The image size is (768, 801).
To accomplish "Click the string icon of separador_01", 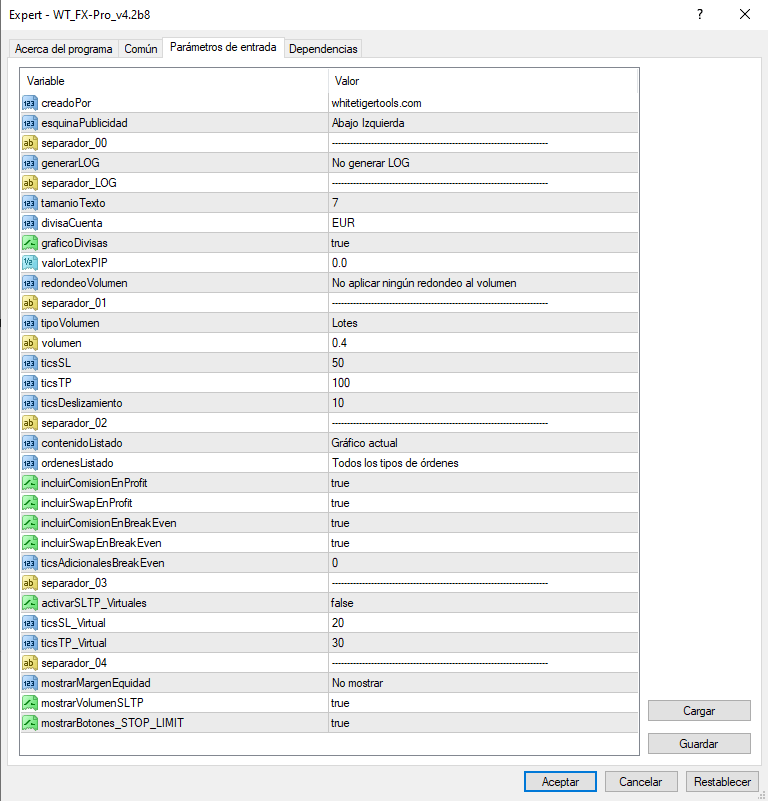I will 30,303.
